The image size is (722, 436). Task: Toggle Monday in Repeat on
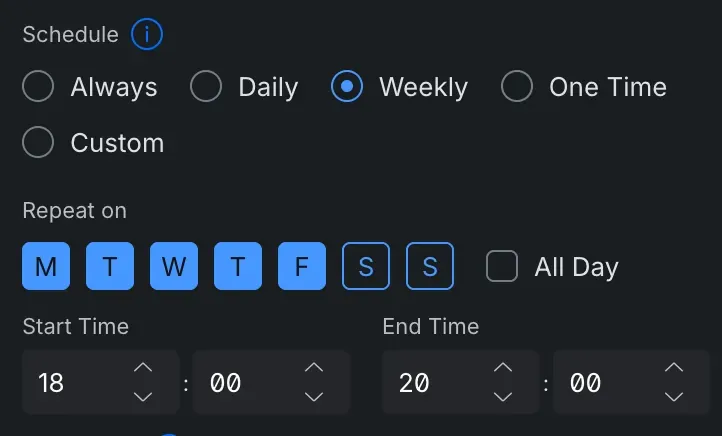tap(46, 267)
